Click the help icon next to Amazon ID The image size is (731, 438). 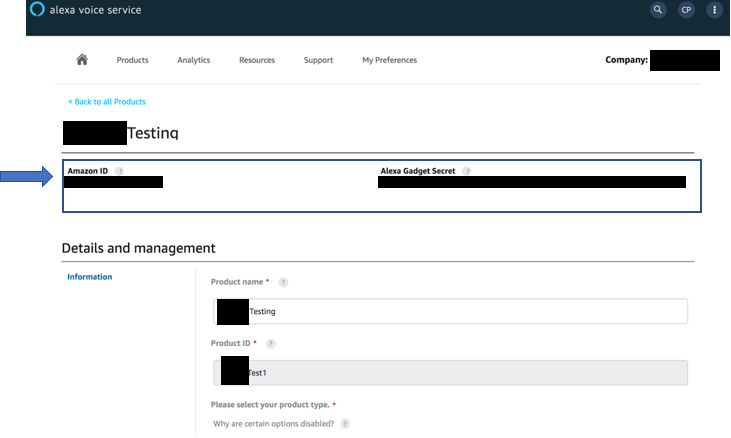coord(119,171)
